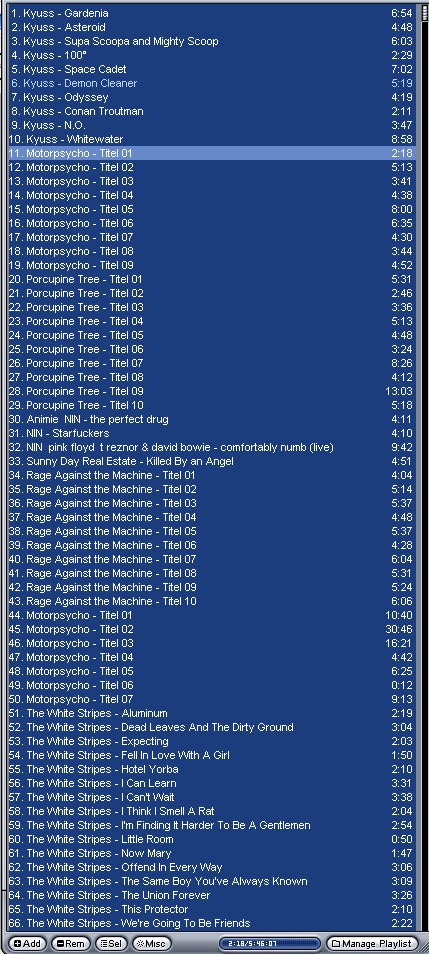Open the Misc options button
Image resolution: width=429 pixels, height=954 pixels.
pos(152,944)
